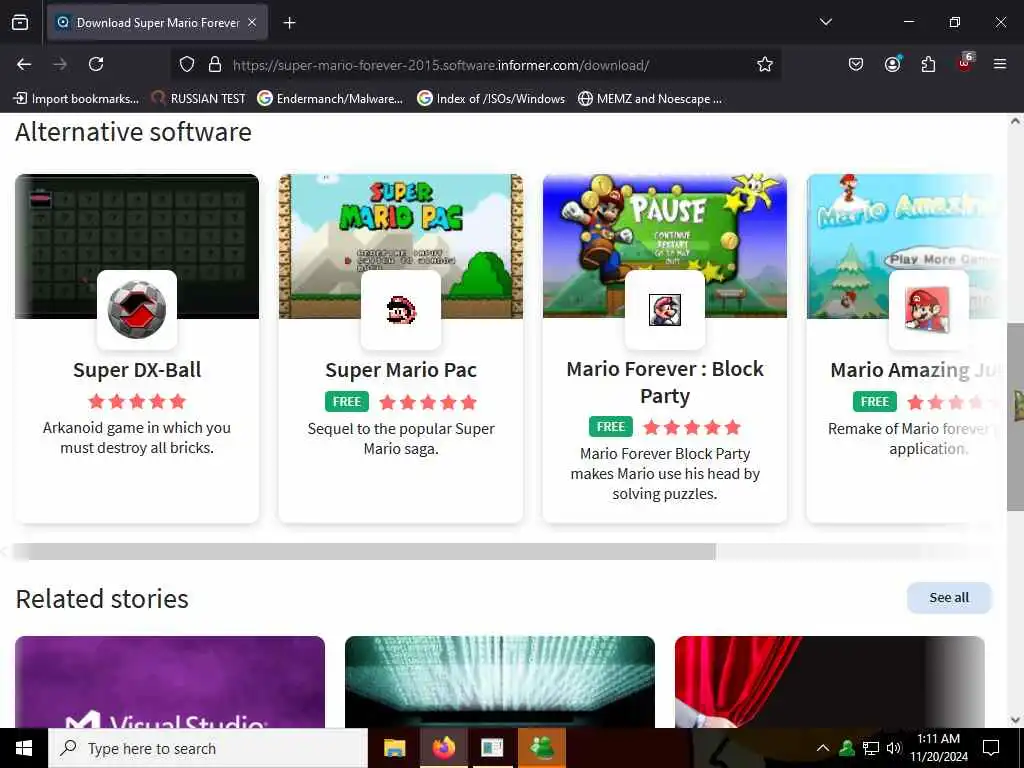Click "Sequel to the popular Super Mario saga."
The image size is (1024, 768).
click(401, 438)
